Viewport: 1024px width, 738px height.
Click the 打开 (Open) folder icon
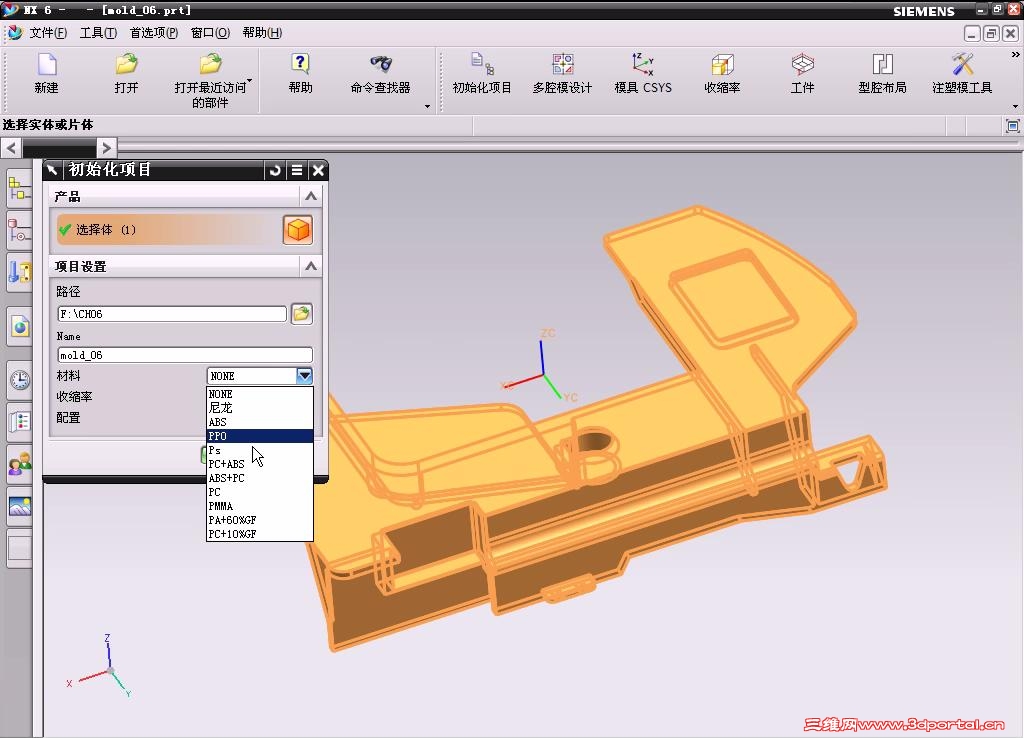click(x=126, y=65)
